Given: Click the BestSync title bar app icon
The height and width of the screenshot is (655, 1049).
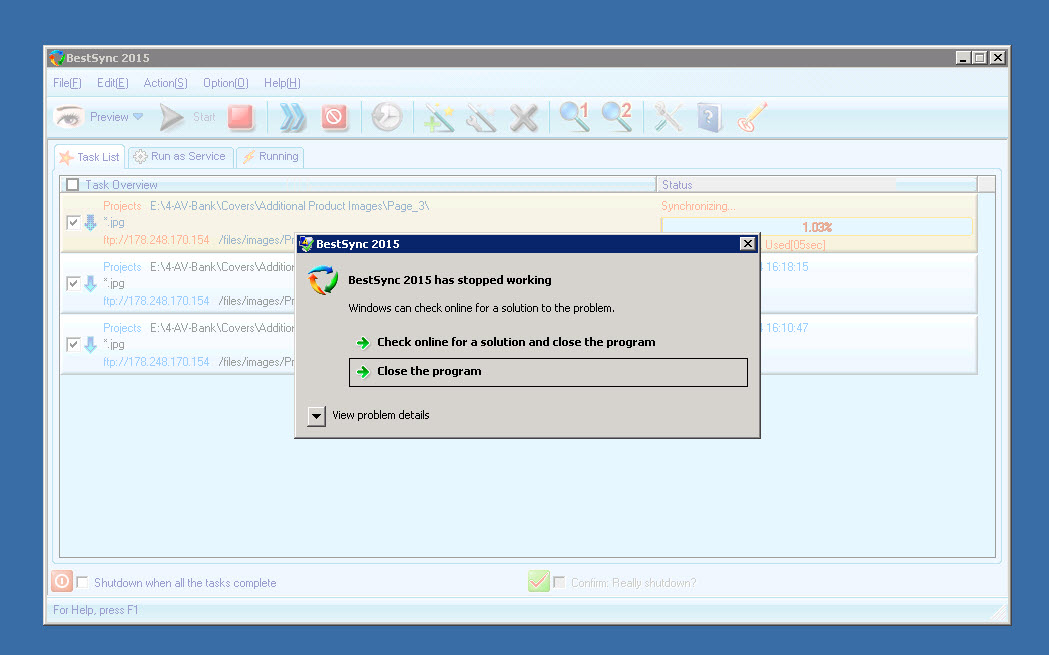Looking at the screenshot, I should click(58, 58).
